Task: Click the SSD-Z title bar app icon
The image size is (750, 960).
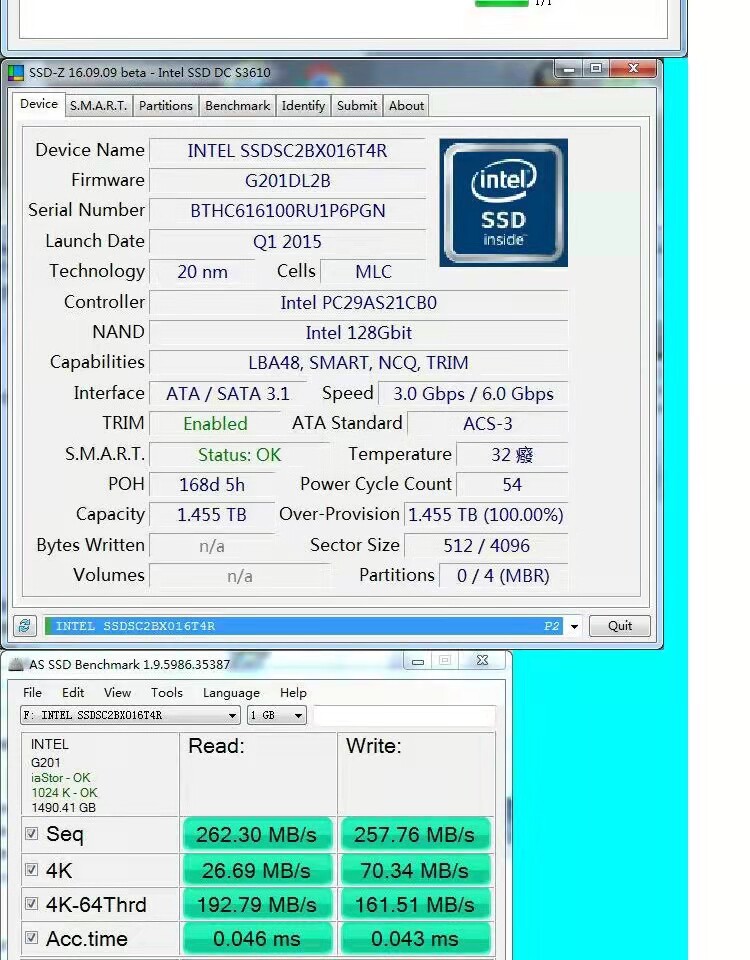Action: (16, 73)
